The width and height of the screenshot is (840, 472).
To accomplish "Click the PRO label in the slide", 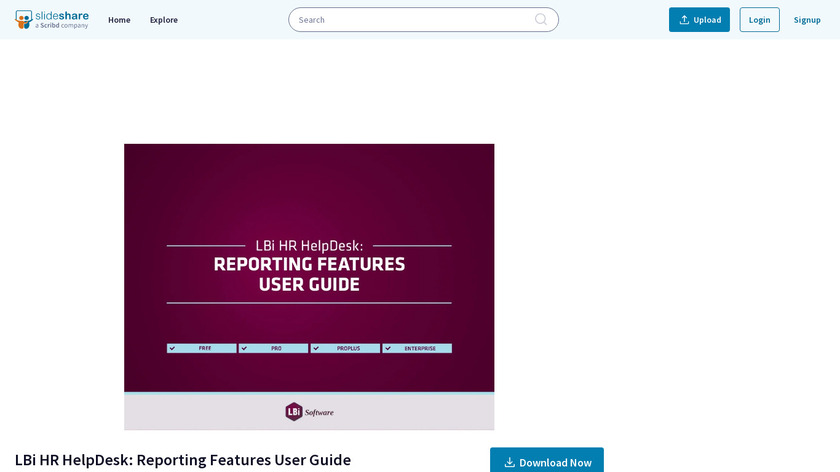I will coord(273,348).
